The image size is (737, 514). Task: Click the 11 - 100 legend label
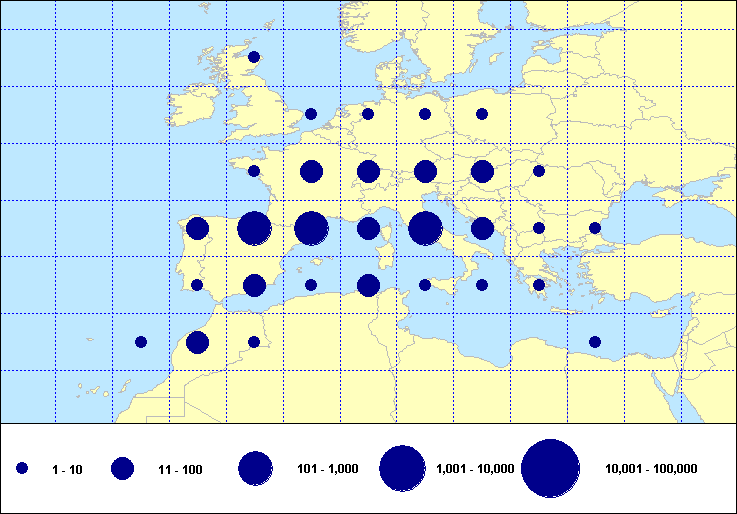click(x=179, y=468)
